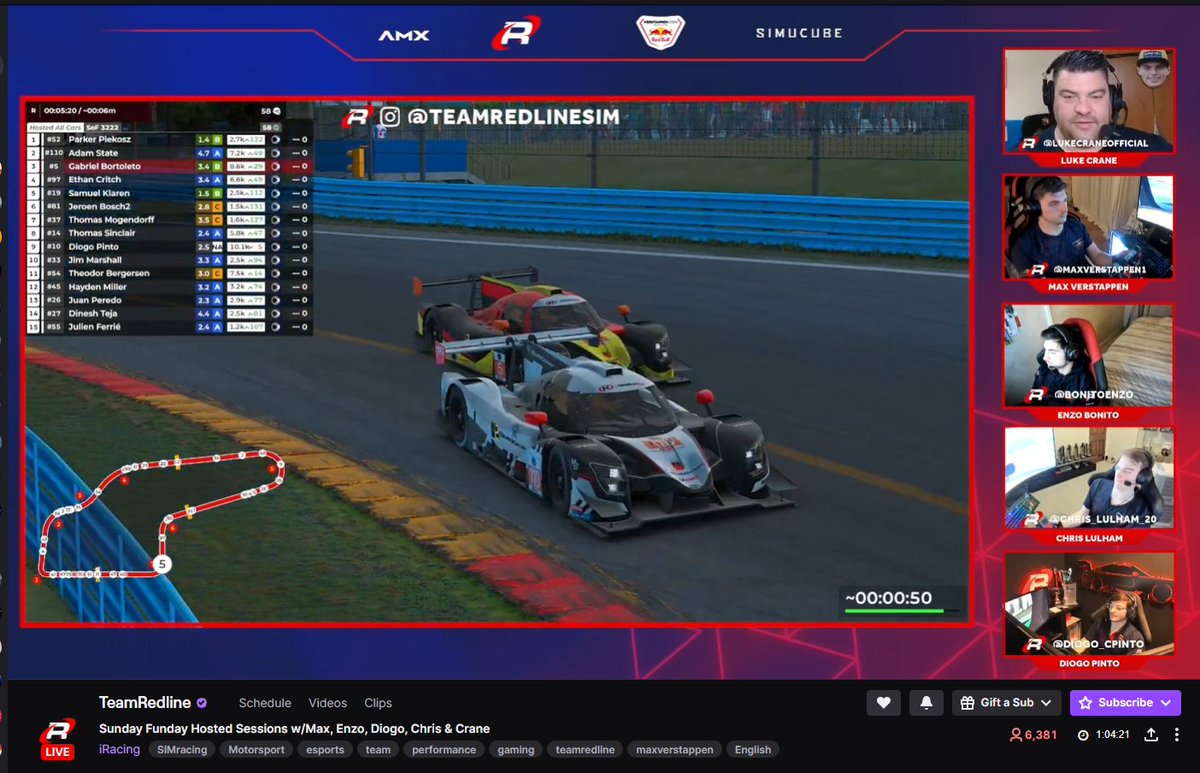1200x773 pixels.
Task: Click the Team Redline R logo in the top banner
Action: coord(515,33)
